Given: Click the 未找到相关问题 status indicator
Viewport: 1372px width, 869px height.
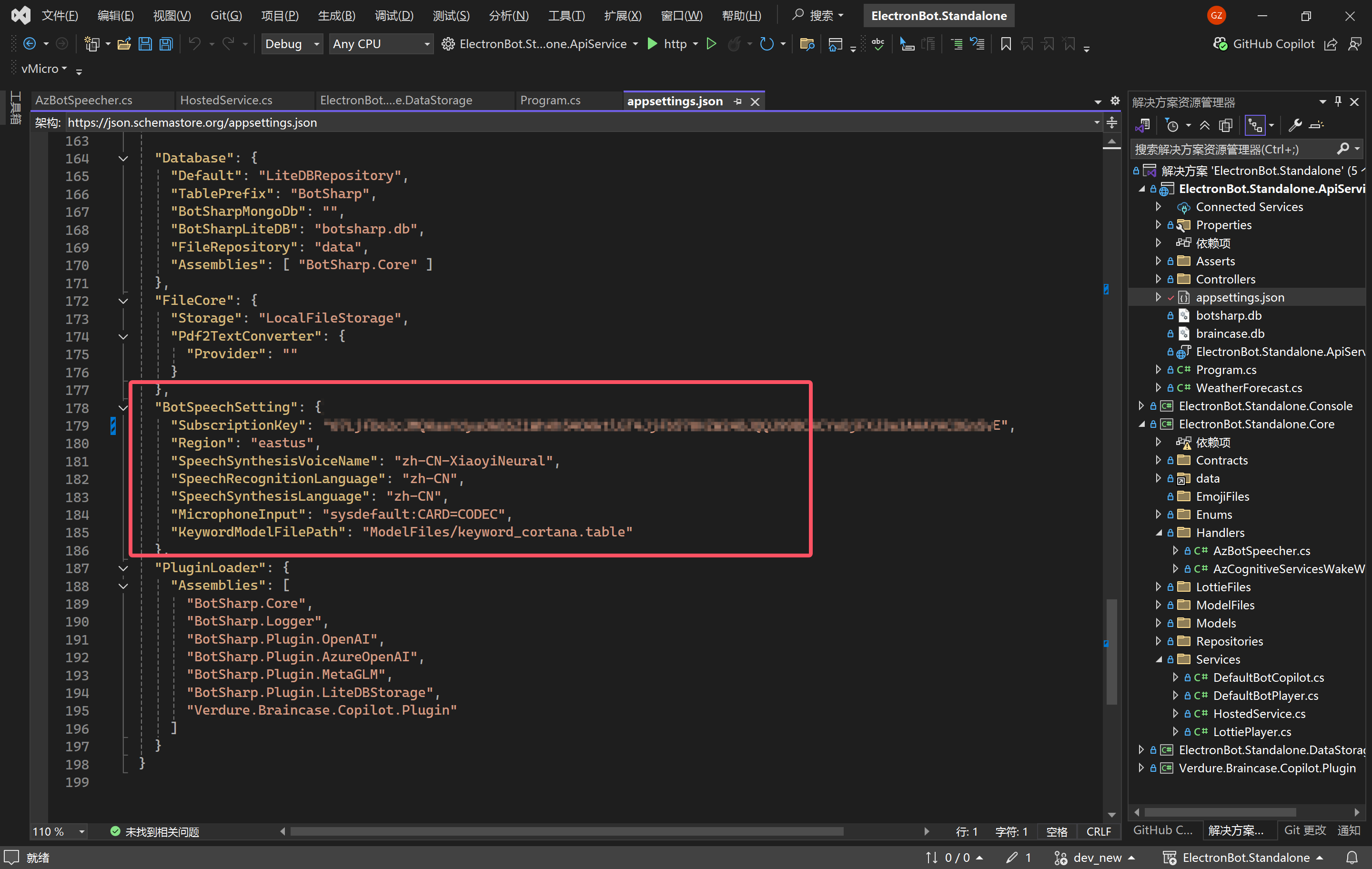Looking at the screenshot, I should pos(155,831).
